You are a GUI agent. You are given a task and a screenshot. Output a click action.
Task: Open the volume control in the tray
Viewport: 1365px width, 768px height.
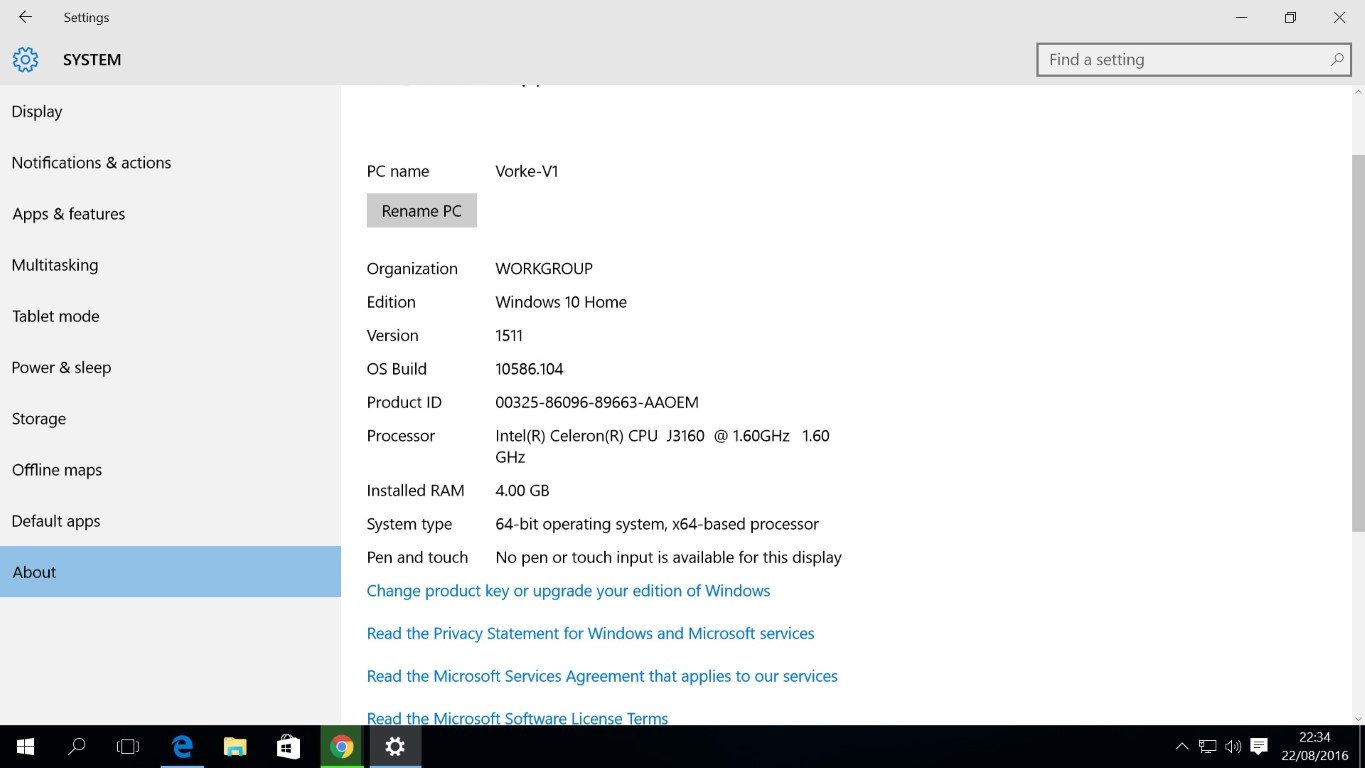point(1233,747)
